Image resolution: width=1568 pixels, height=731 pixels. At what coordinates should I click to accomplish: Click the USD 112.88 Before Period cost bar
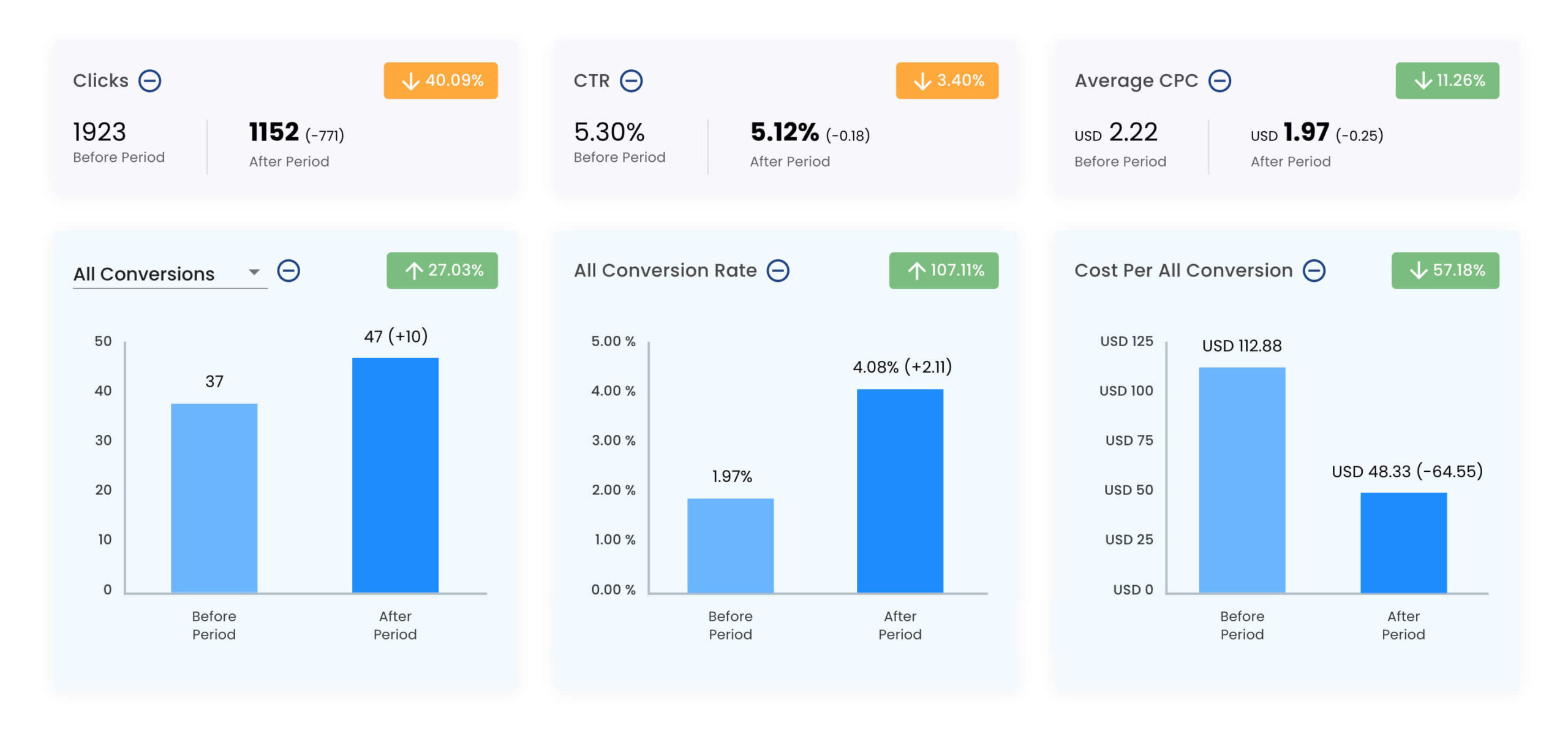(1241, 479)
